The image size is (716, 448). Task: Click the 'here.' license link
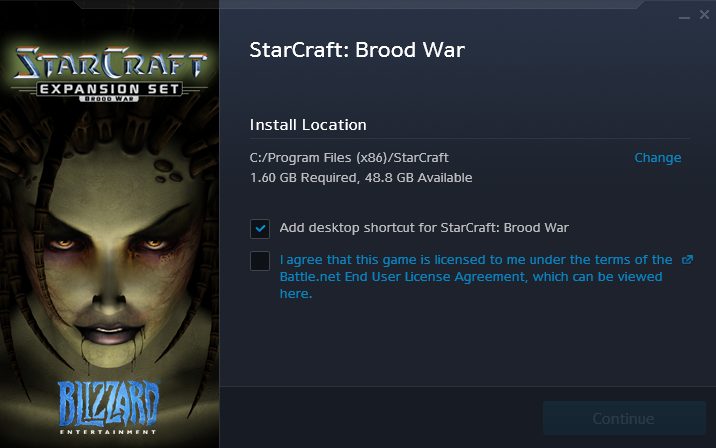click(296, 294)
